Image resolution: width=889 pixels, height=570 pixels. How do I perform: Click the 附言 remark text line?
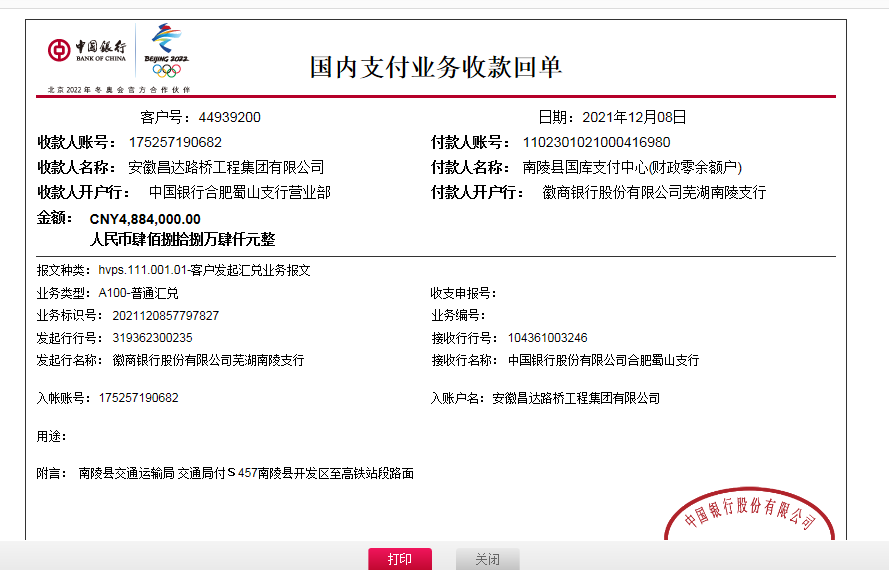pyautogui.click(x=245, y=473)
